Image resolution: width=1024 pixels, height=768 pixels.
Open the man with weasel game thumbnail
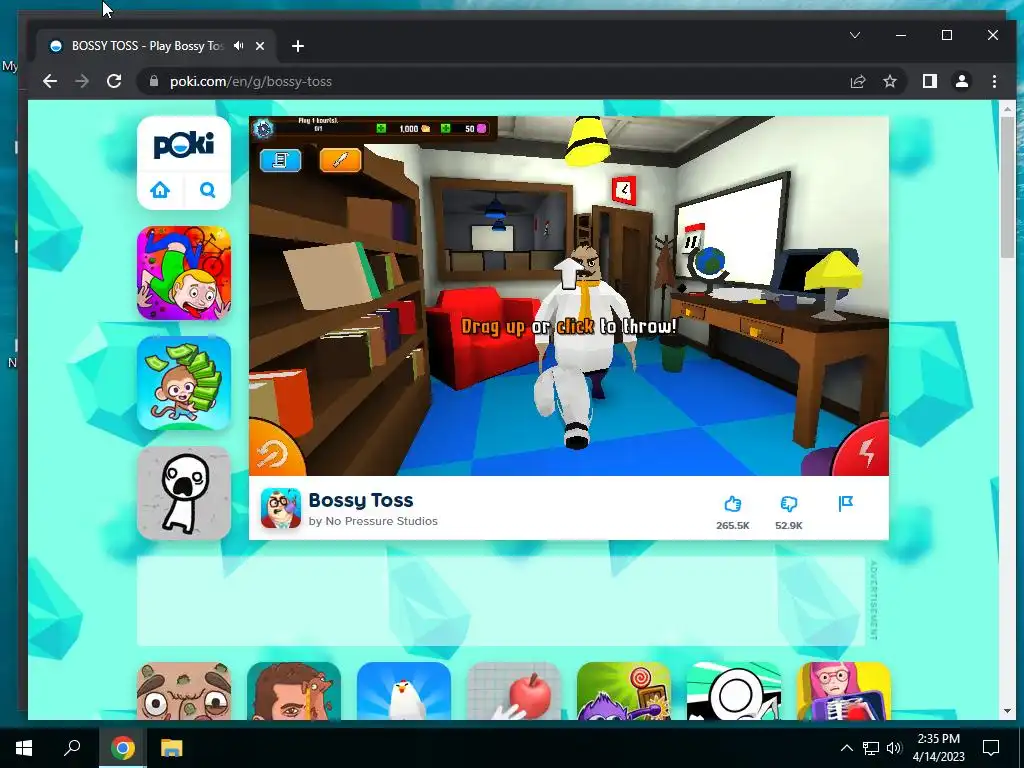pyautogui.click(x=294, y=691)
